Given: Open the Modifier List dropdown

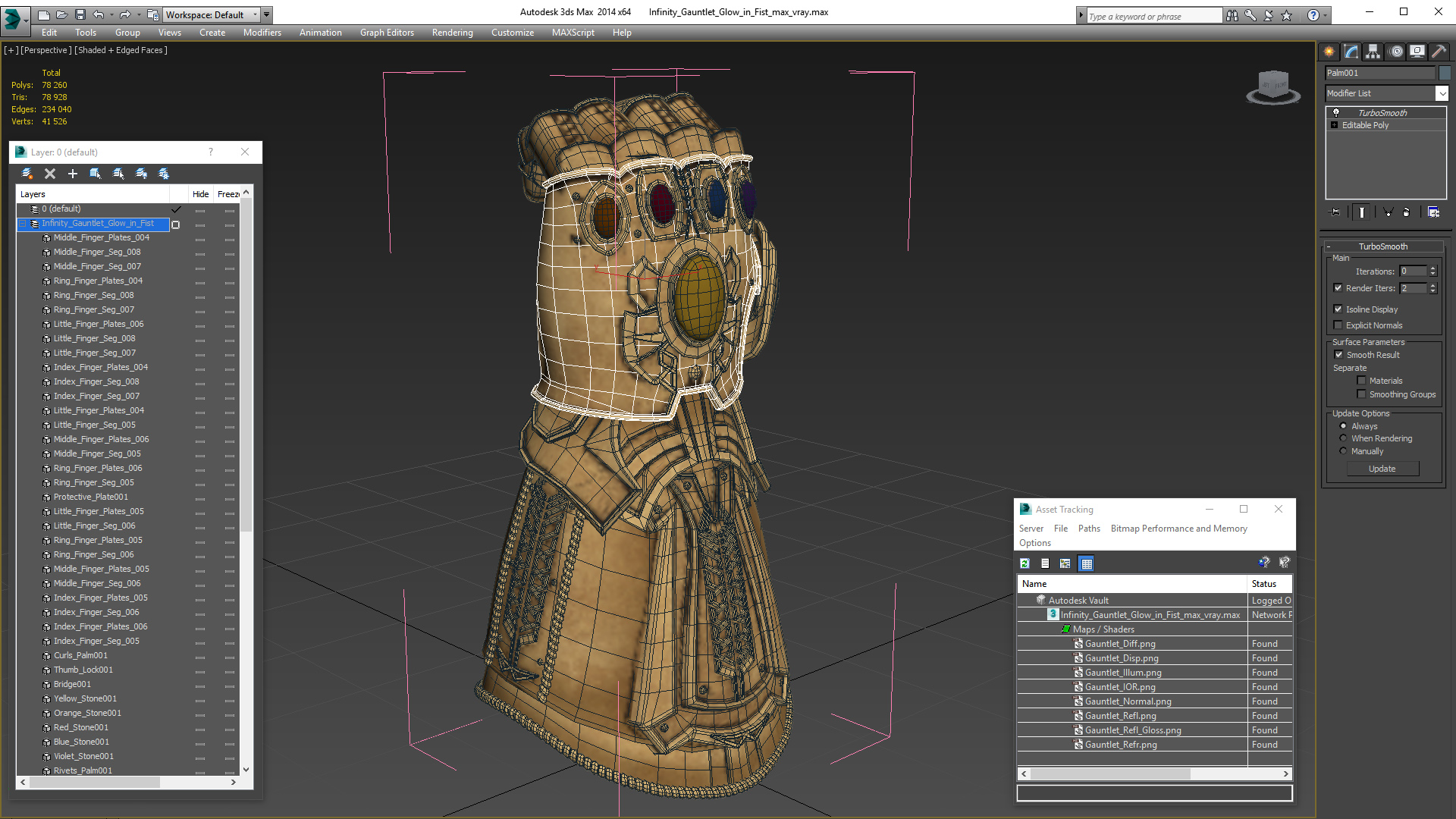Looking at the screenshot, I should tap(1442, 93).
